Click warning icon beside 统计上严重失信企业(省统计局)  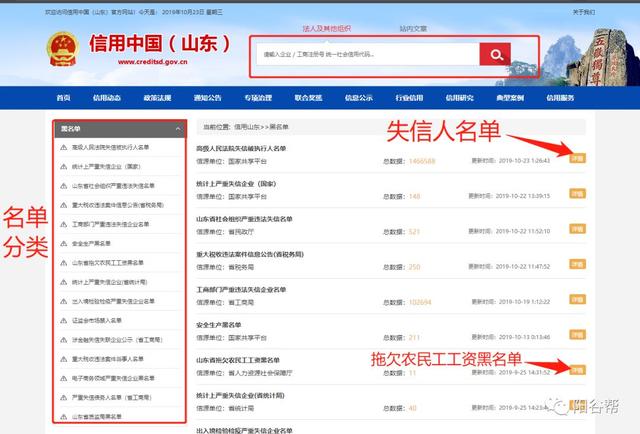[x=64, y=282]
